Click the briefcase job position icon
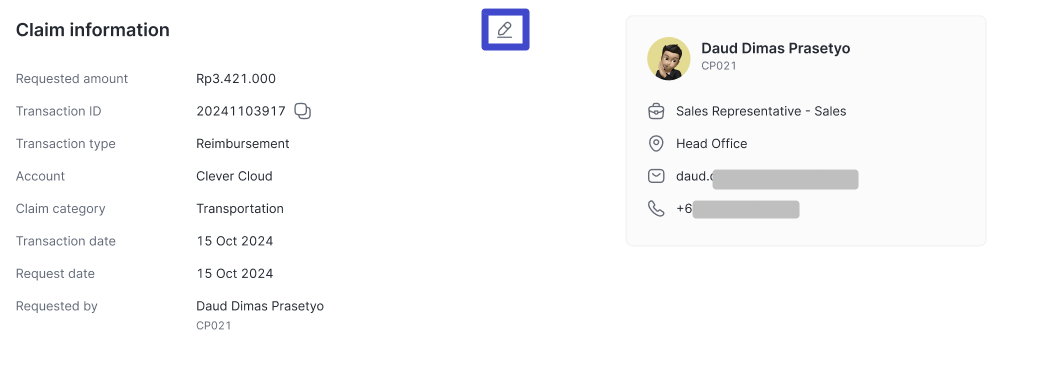 (x=656, y=112)
